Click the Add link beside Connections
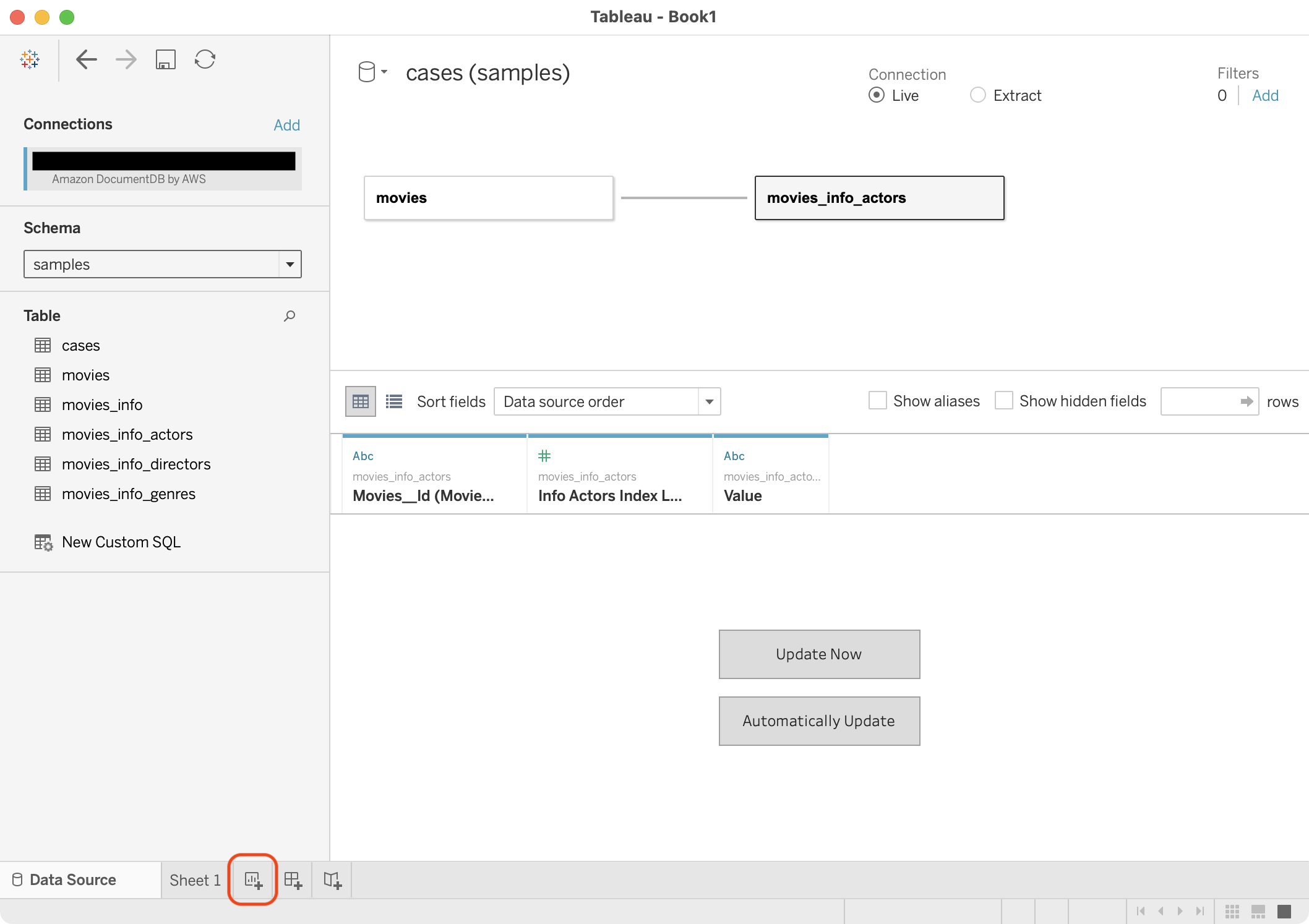 coord(286,125)
